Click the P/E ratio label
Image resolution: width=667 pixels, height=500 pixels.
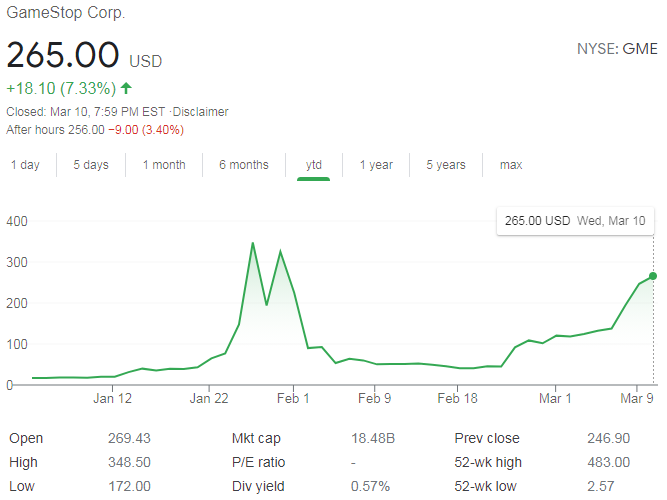point(259,462)
